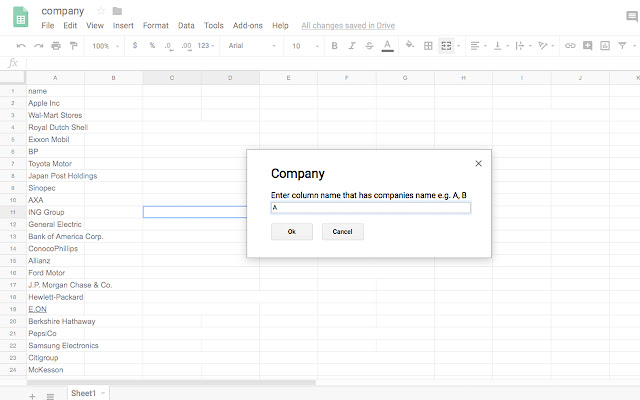Click the column name input field
Image resolution: width=640 pixels, height=400 pixels.
371,208
